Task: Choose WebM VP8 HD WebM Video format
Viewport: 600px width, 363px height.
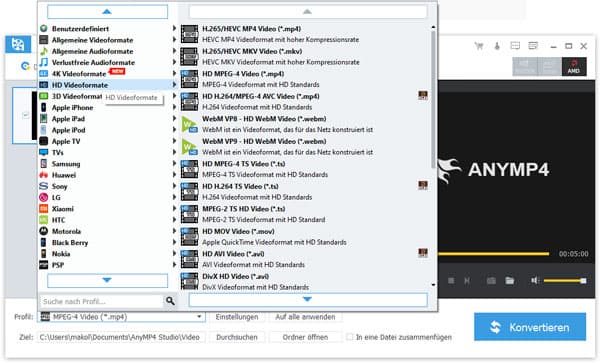Action: [x=305, y=124]
